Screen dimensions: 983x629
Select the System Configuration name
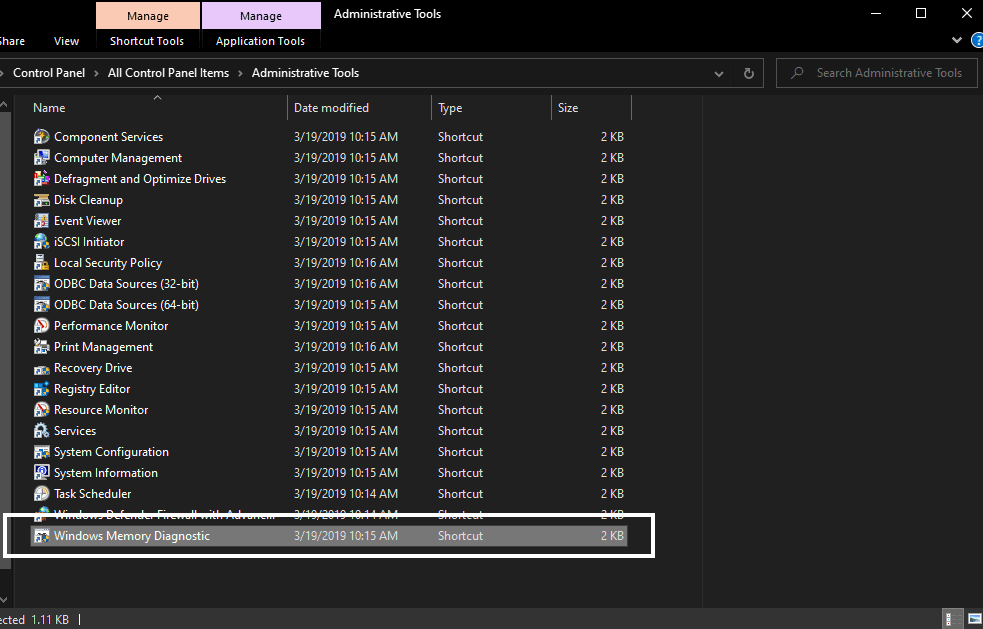[x=111, y=452]
